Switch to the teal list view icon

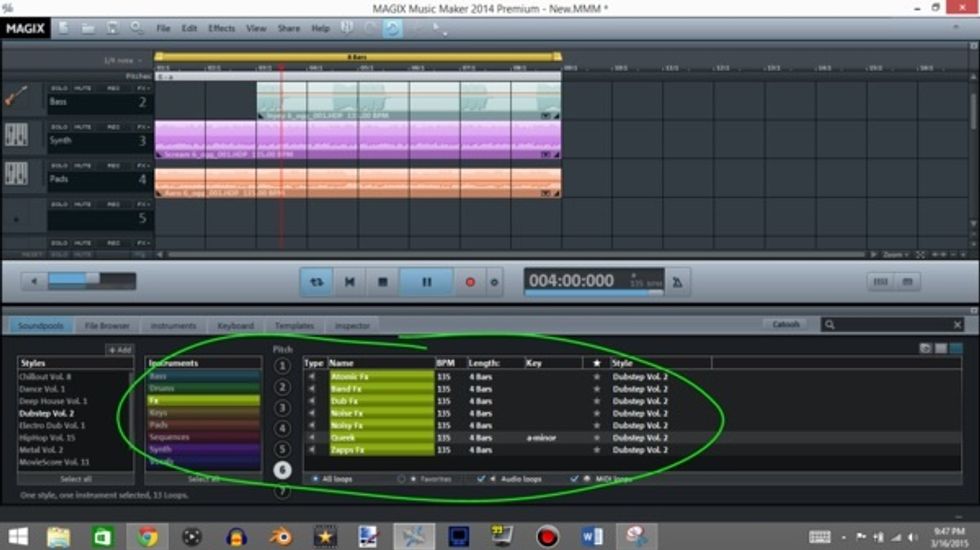[956, 348]
